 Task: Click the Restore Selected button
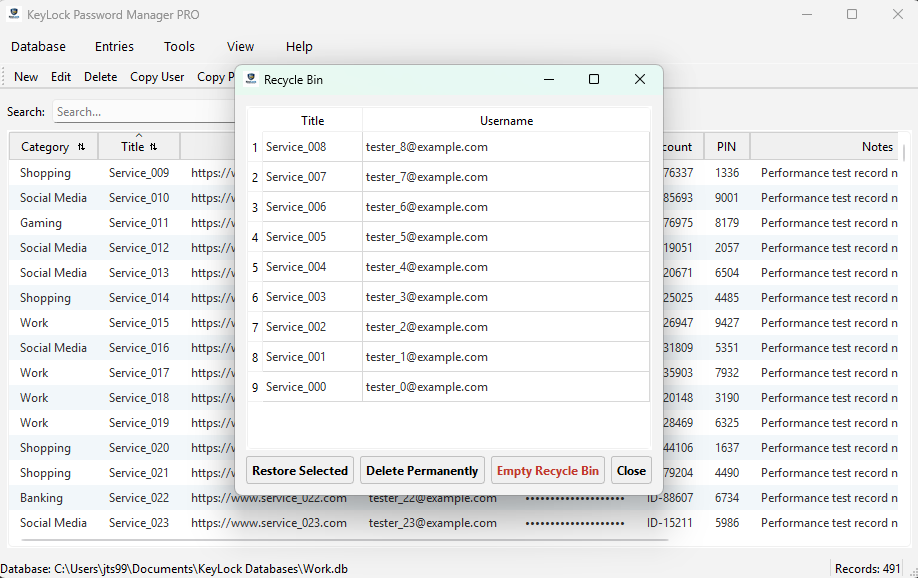pyautogui.click(x=300, y=471)
